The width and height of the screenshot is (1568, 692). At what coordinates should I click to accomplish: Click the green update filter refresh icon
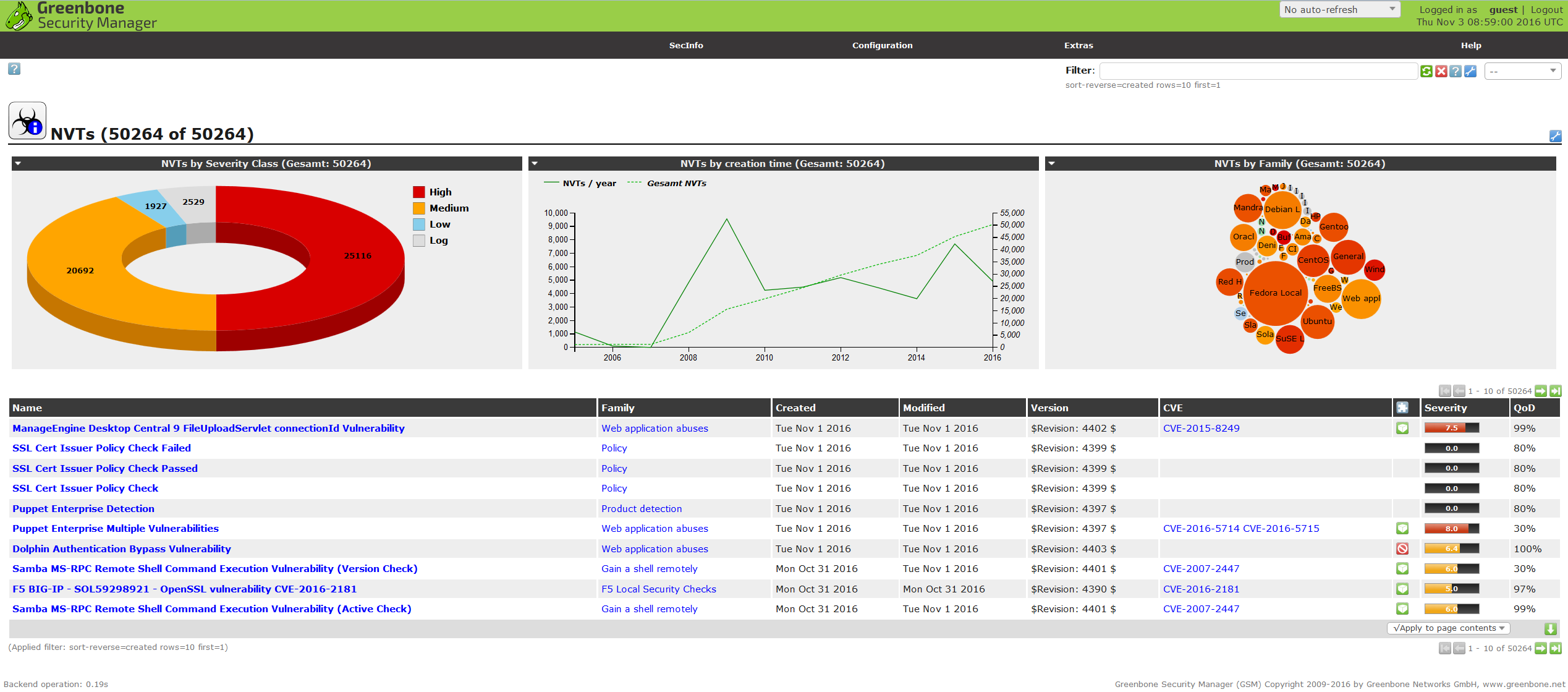(x=1426, y=71)
